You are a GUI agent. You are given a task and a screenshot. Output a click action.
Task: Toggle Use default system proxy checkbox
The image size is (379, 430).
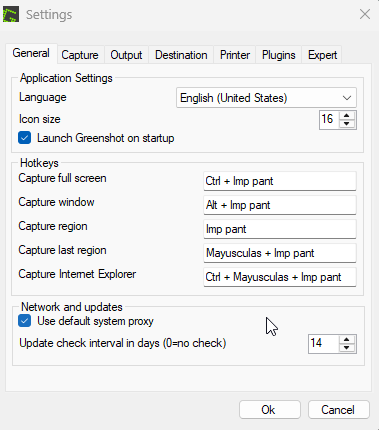(x=25, y=321)
